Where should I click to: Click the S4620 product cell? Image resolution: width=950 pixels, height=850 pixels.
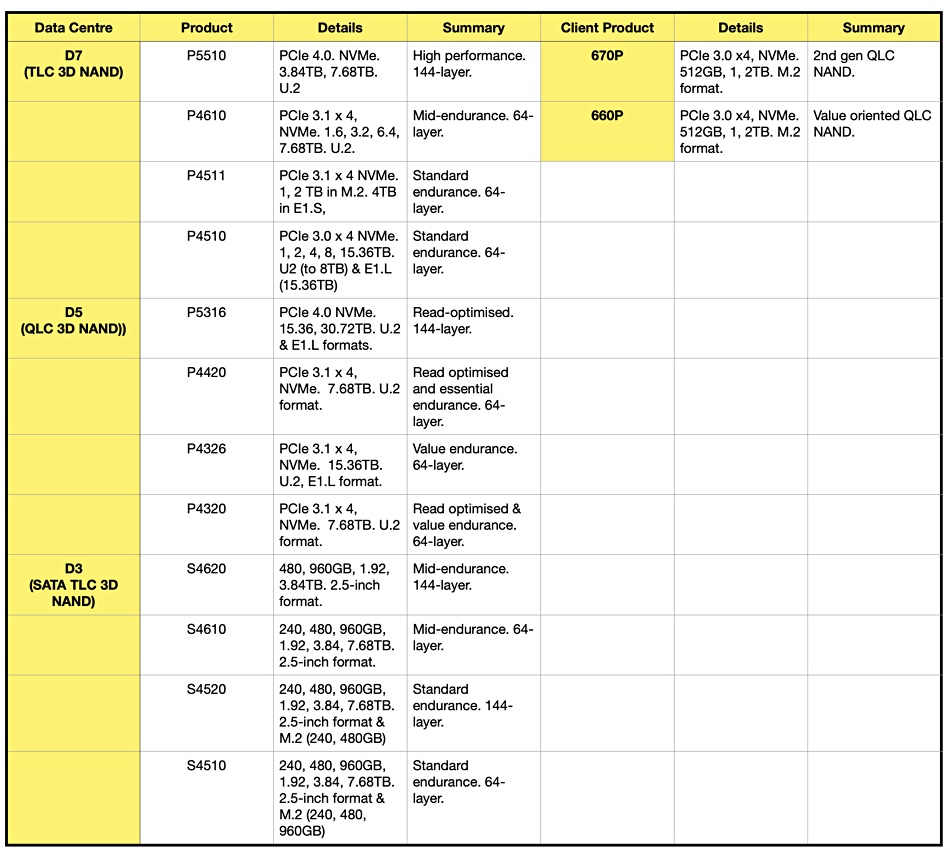(207, 585)
